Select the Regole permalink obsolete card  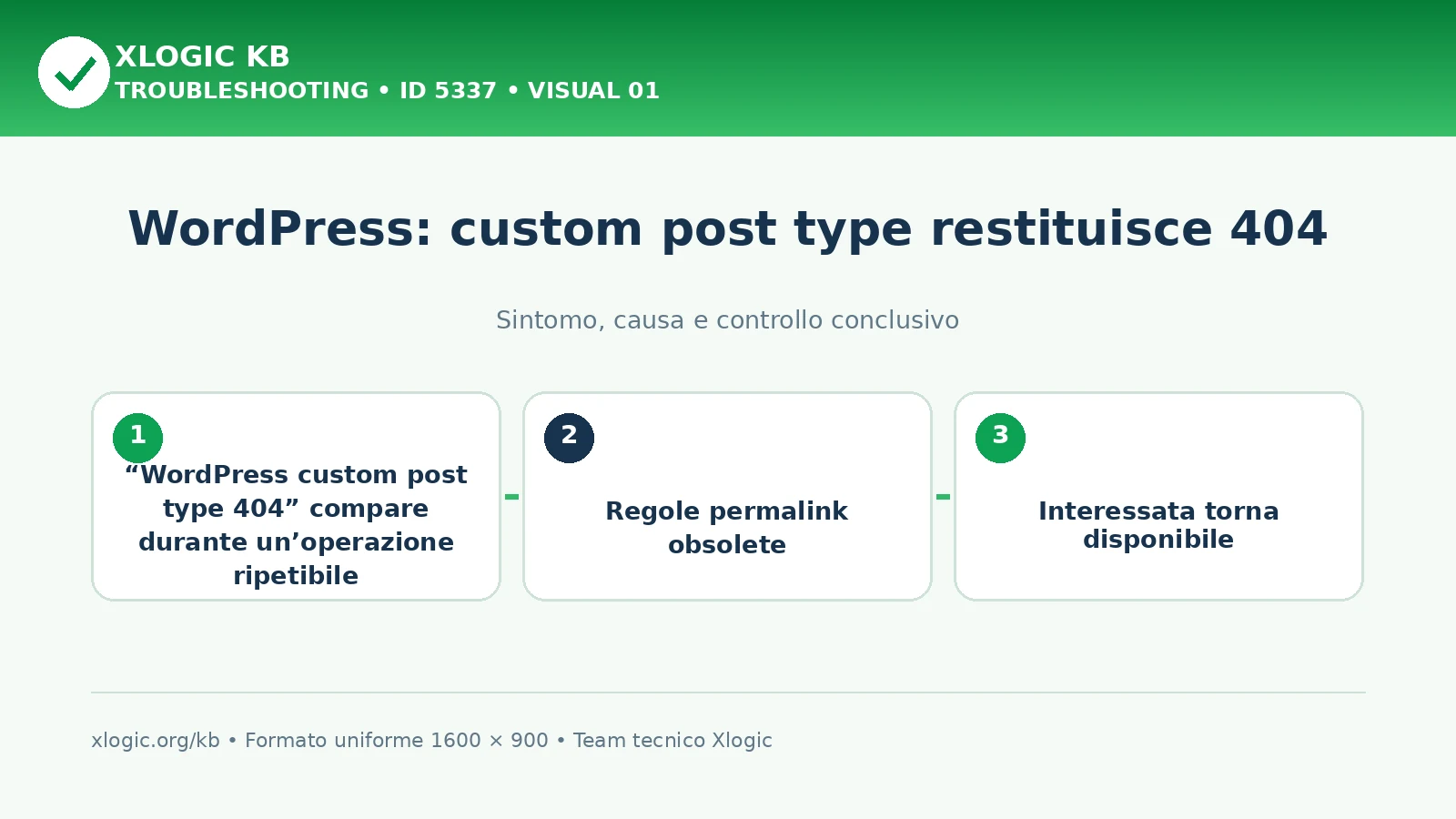tap(727, 496)
